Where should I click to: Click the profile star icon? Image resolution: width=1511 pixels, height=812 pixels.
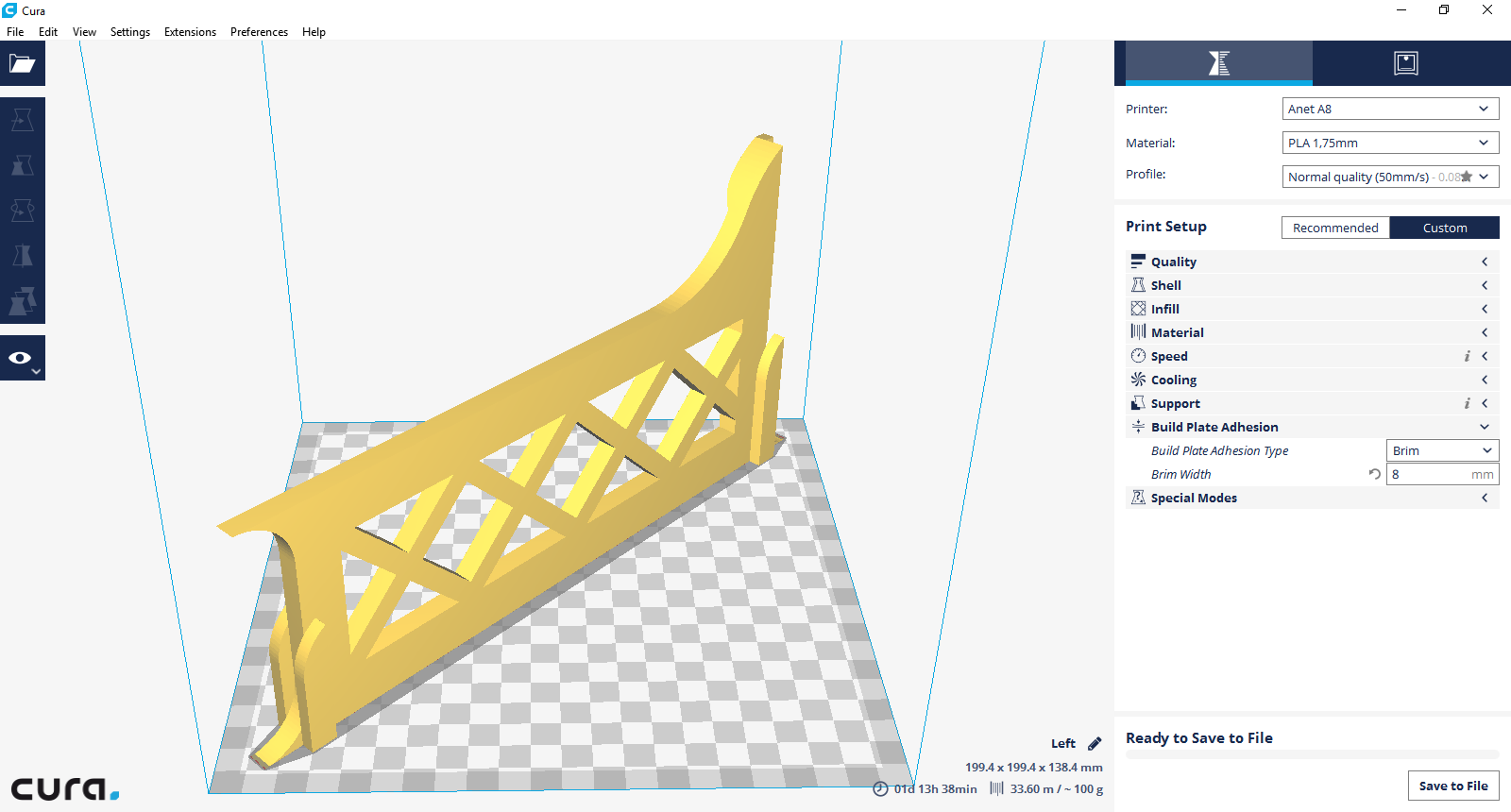[1467, 177]
